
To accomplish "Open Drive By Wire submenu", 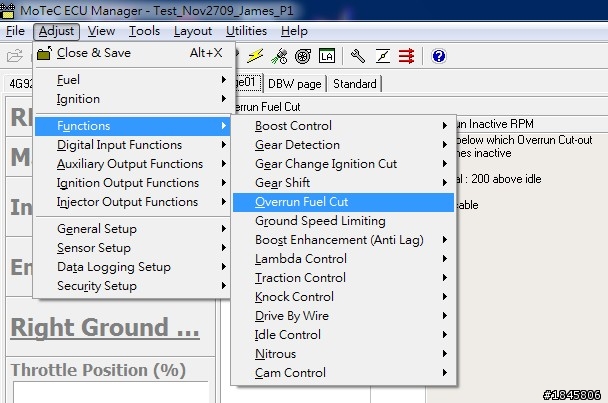I will [x=343, y=316].
